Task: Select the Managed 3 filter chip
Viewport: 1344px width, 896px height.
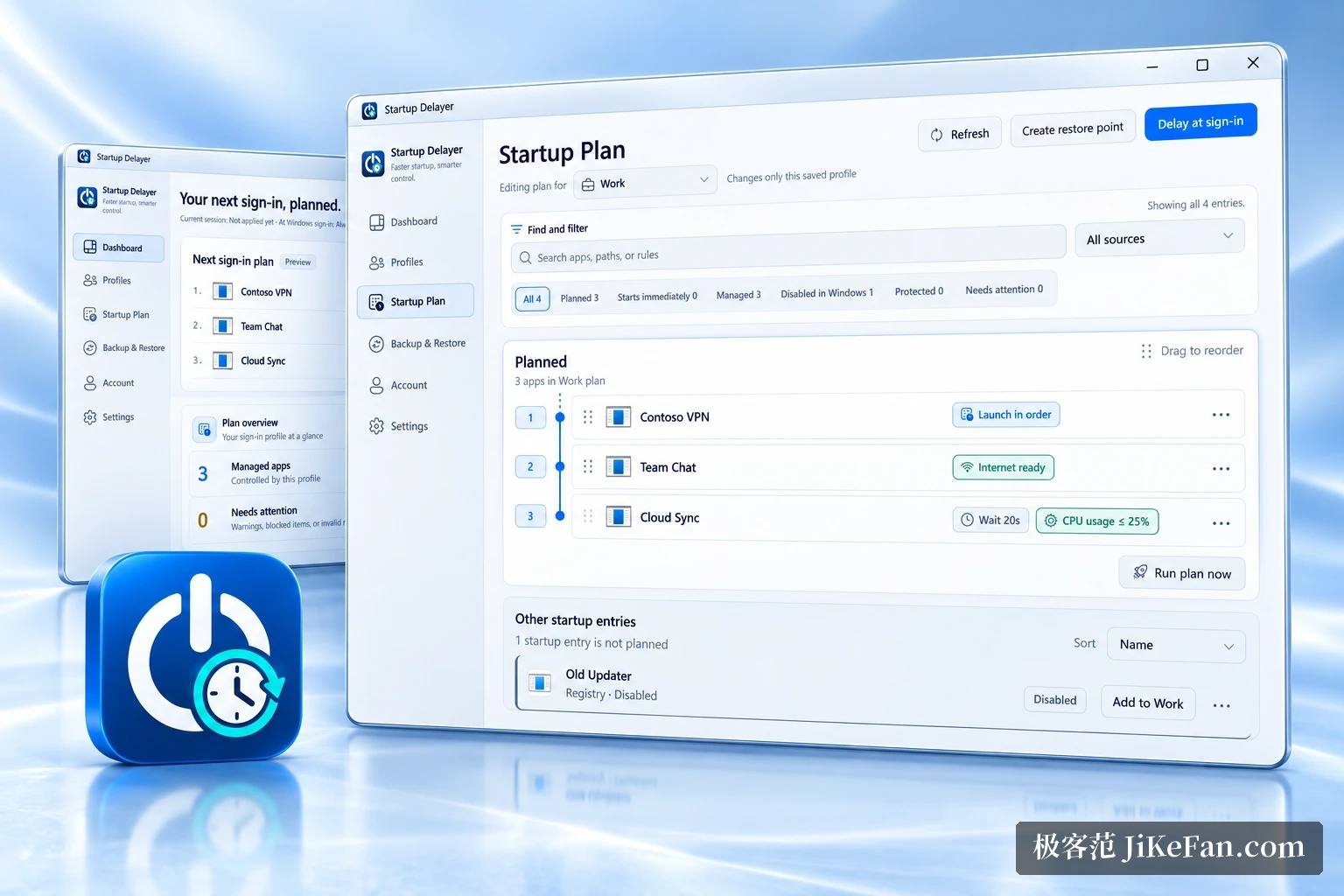Action: [738, 295]
